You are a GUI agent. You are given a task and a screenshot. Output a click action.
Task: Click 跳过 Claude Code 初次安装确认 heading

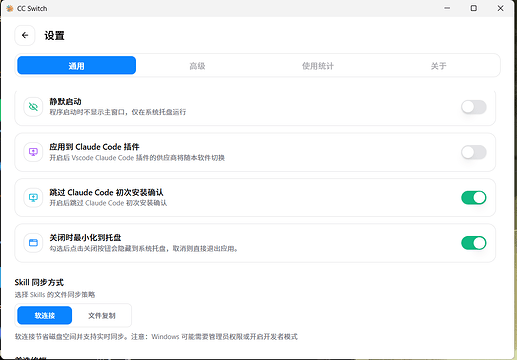(x=106, y=192)
